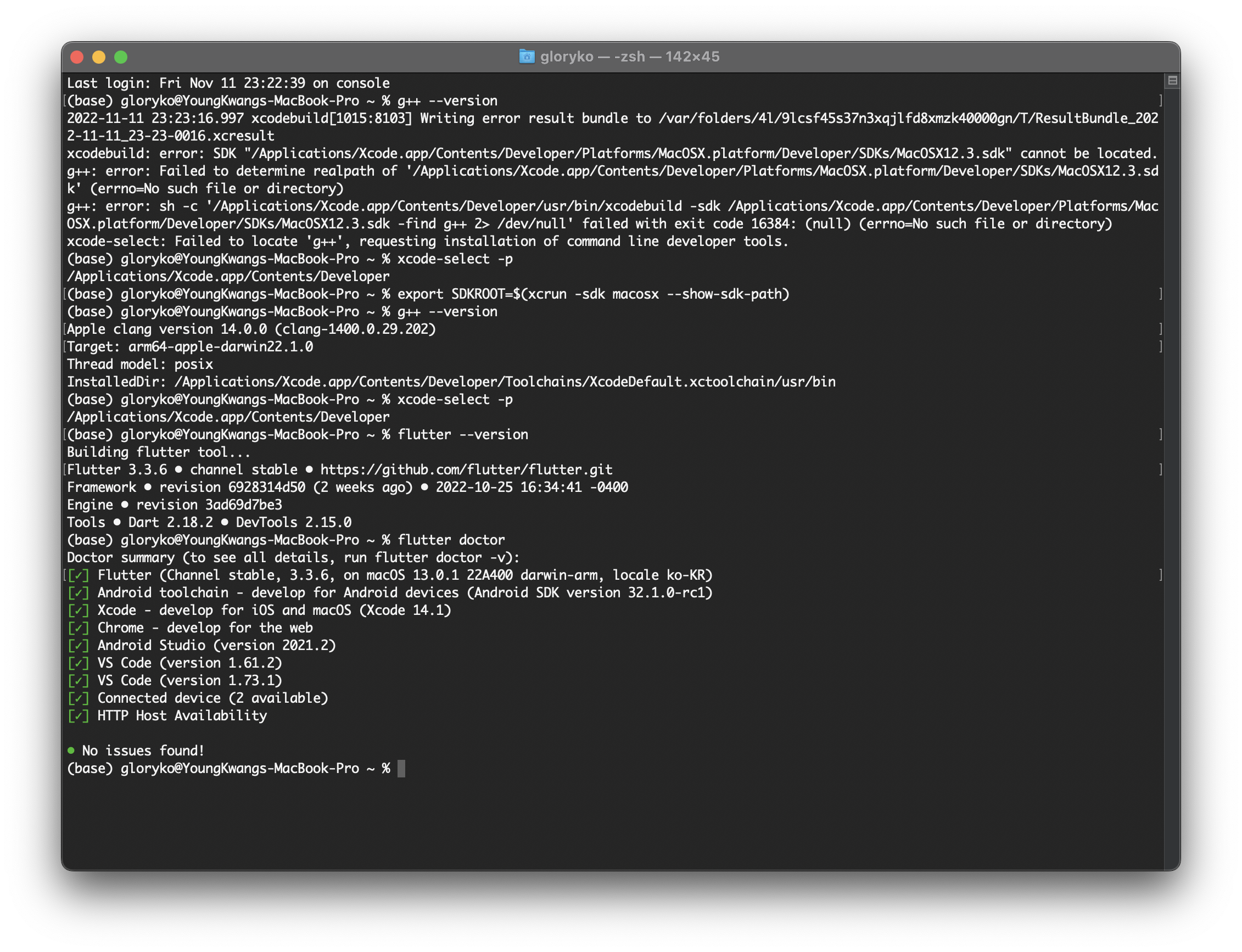Click checkmark next to Chrome web line
The height and width of the screenshot is (952, 1242).
point(78,628)
